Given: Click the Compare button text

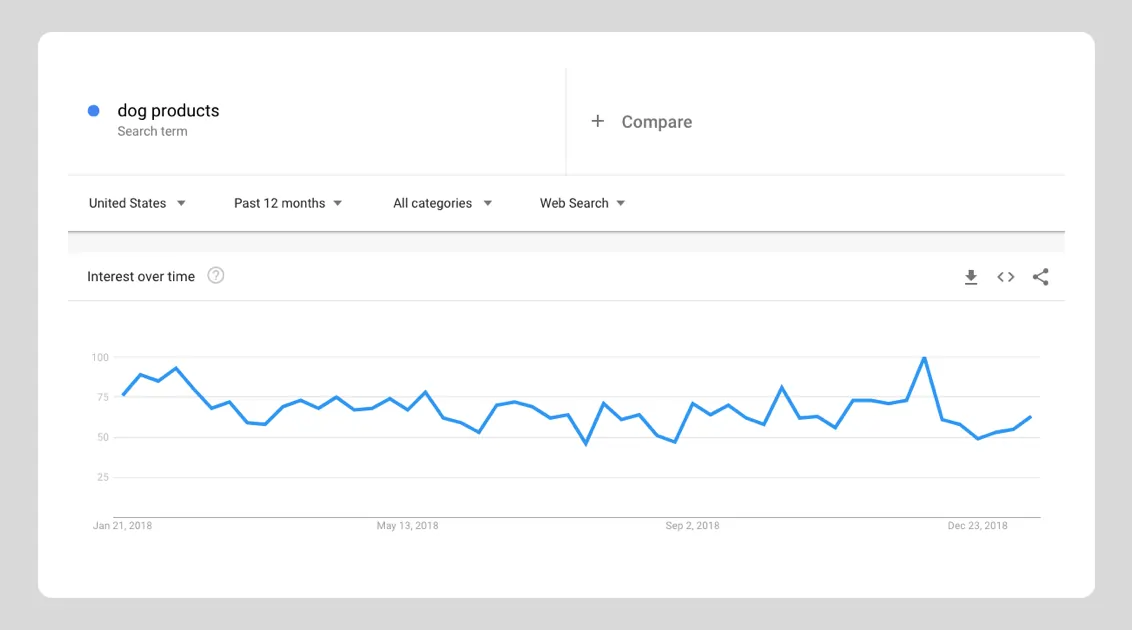Looking at the screenshot, I should [656, 122].
